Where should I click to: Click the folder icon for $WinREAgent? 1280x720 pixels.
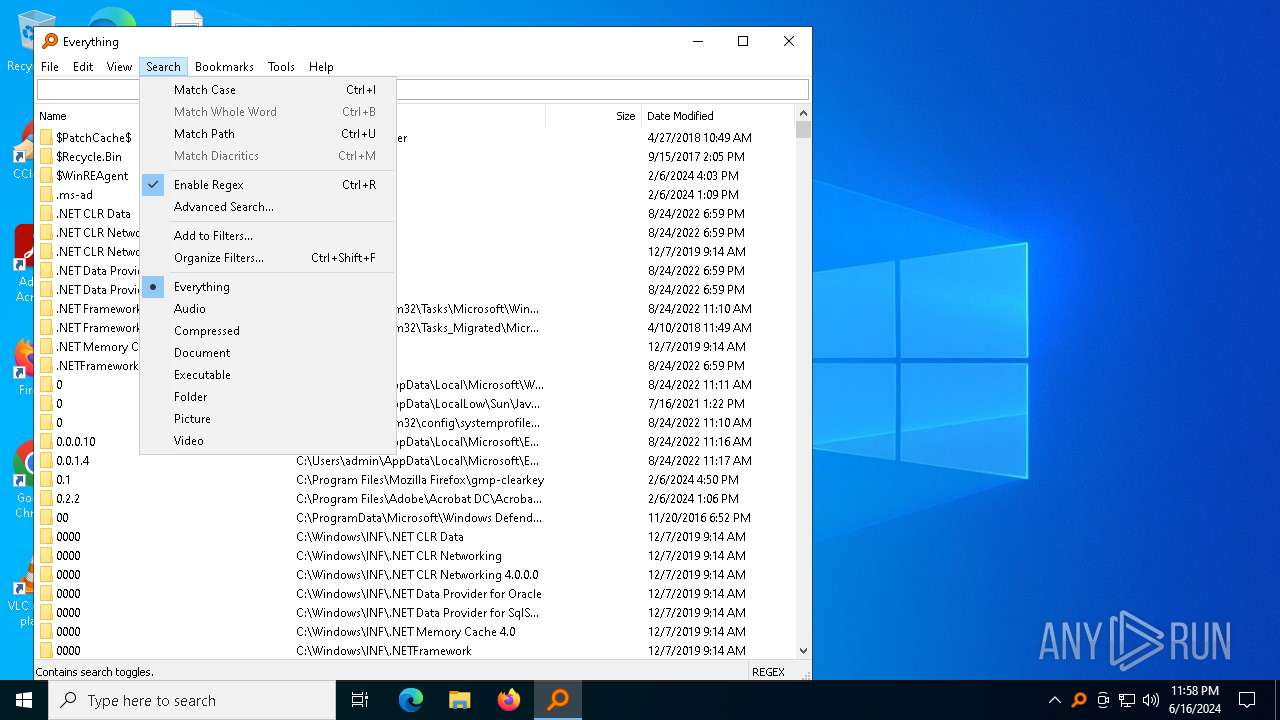(x=46, y=175)
